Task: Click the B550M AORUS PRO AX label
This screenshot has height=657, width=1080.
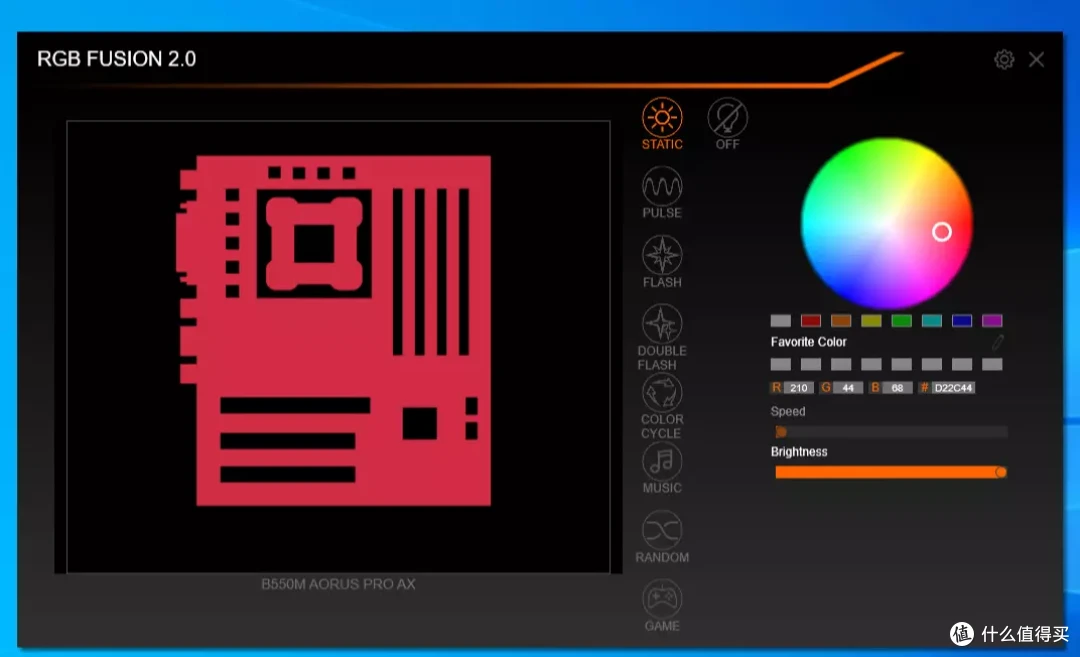Action: tap(338, 584)
